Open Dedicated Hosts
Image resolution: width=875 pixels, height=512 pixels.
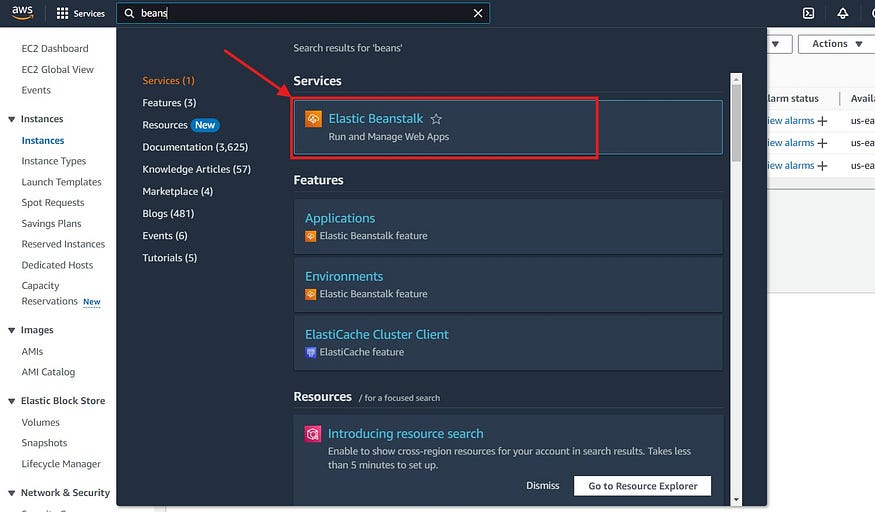click(x=57, y=265)
